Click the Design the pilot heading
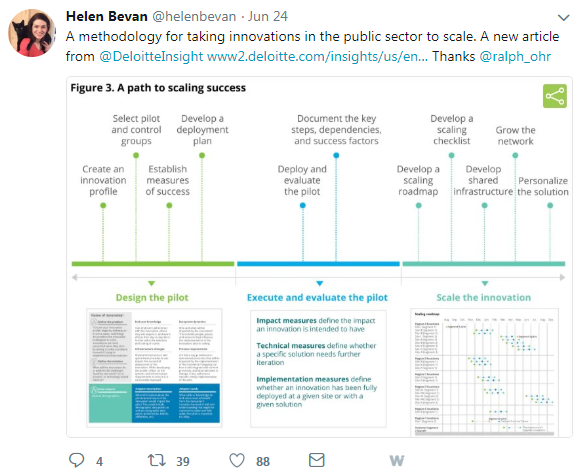 click(x=152, y=298)
